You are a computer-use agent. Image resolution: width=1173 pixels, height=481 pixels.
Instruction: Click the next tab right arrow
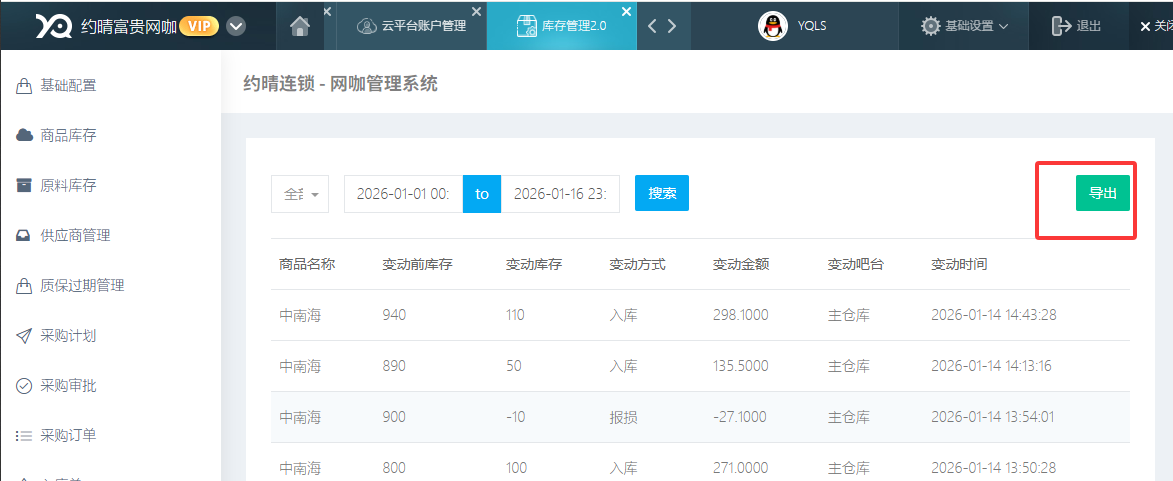[672, 26]
